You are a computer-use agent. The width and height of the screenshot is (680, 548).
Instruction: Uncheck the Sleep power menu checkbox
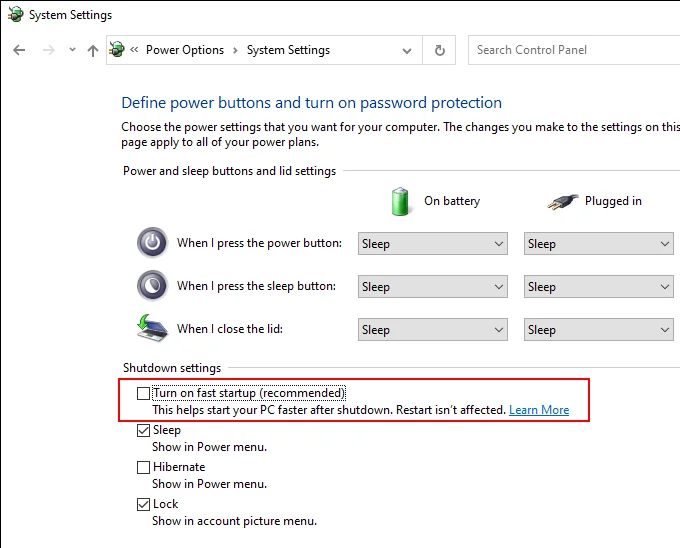point(143,431)
